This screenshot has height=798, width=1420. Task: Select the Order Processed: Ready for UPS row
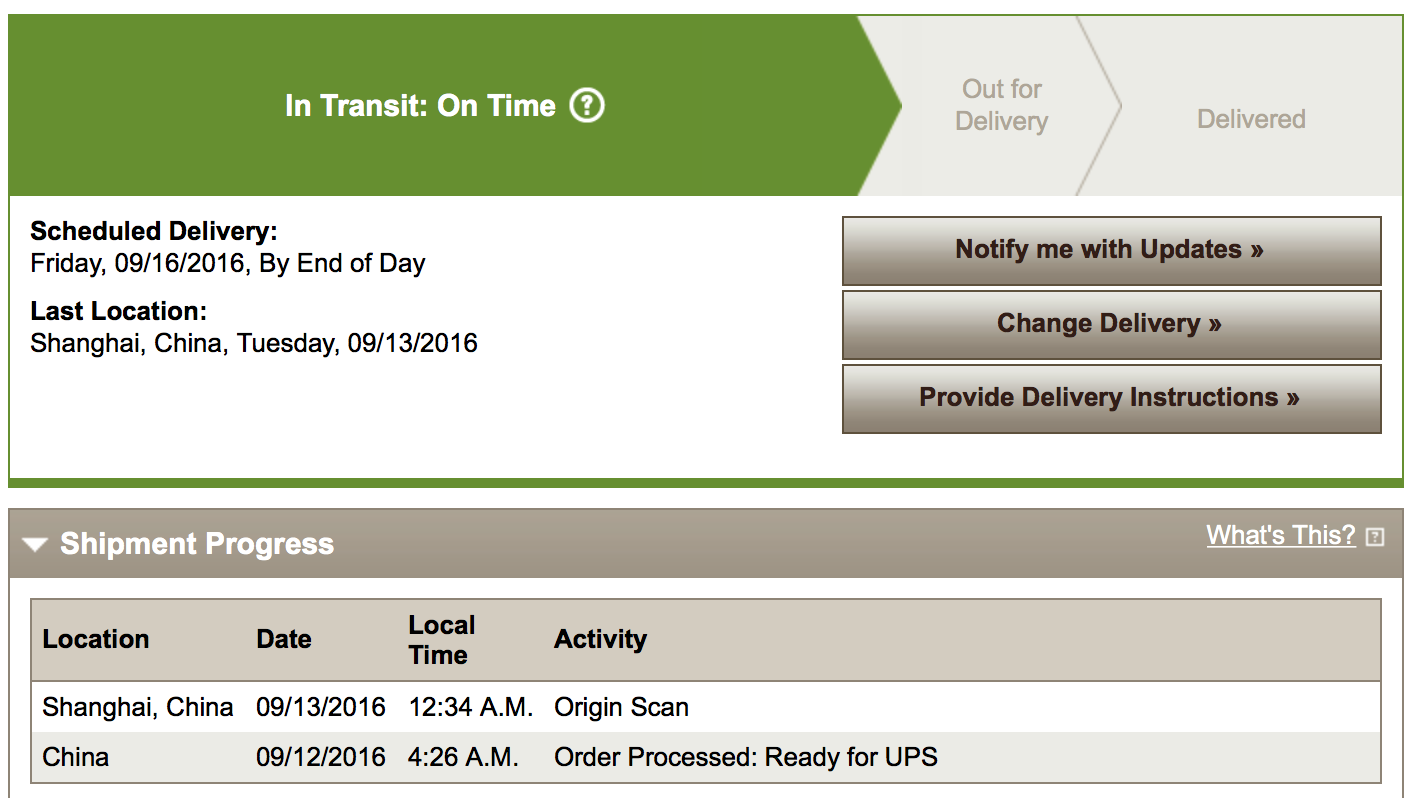pos(745,757)
